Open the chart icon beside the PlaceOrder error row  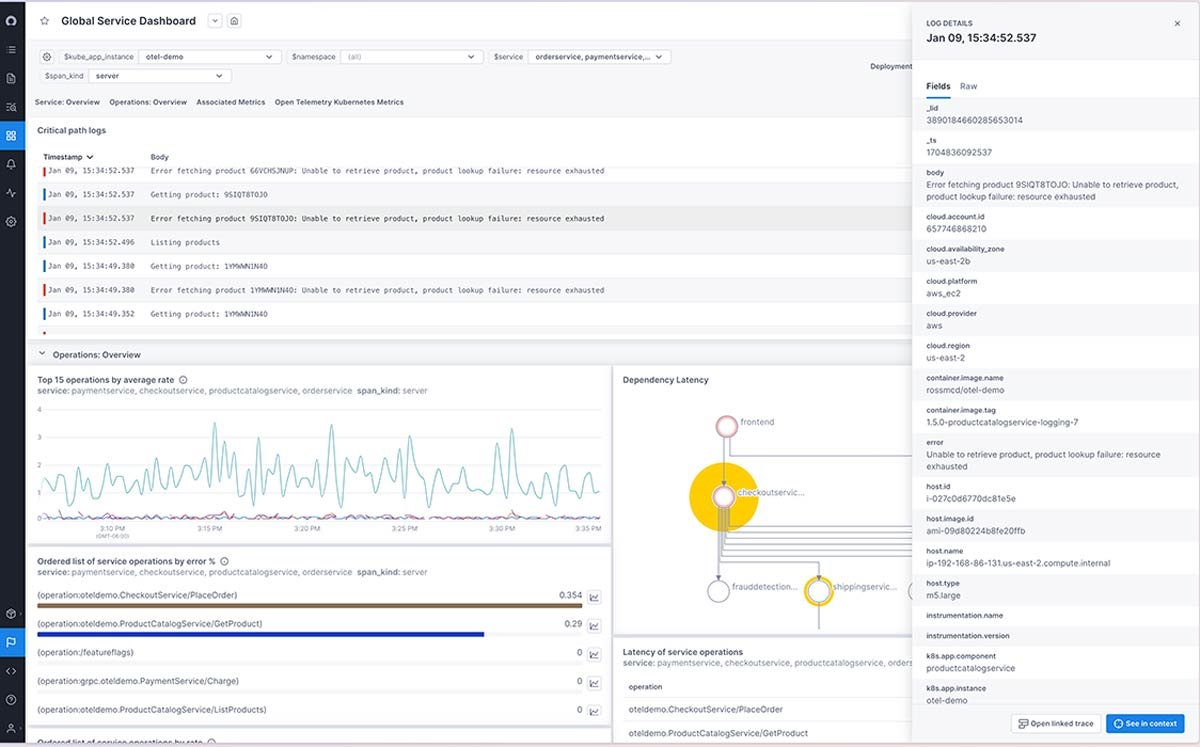[595, 595]
